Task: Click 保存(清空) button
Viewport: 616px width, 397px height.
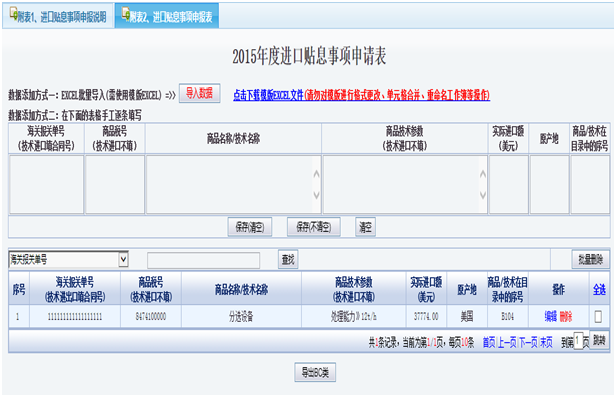Action: tap(250, 227)
